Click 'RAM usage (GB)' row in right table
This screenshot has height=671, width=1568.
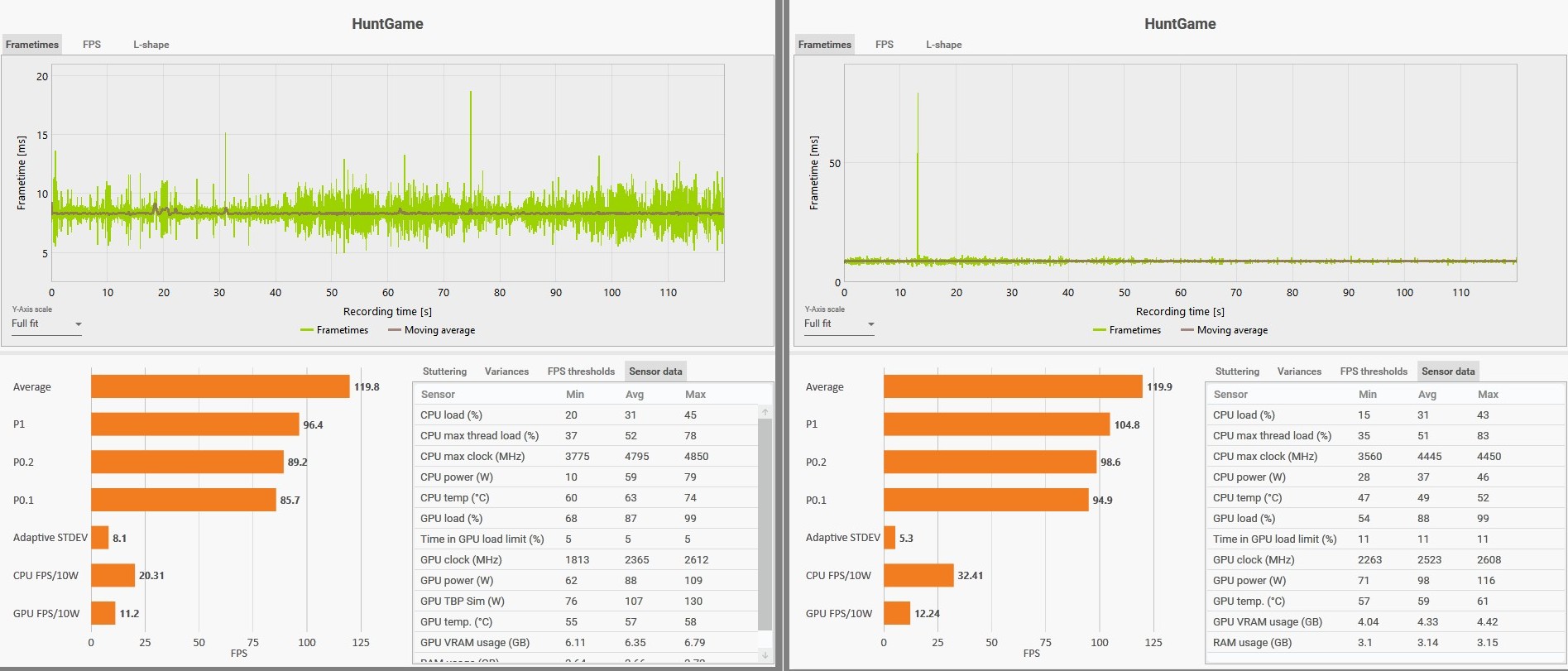point(1385,643)
